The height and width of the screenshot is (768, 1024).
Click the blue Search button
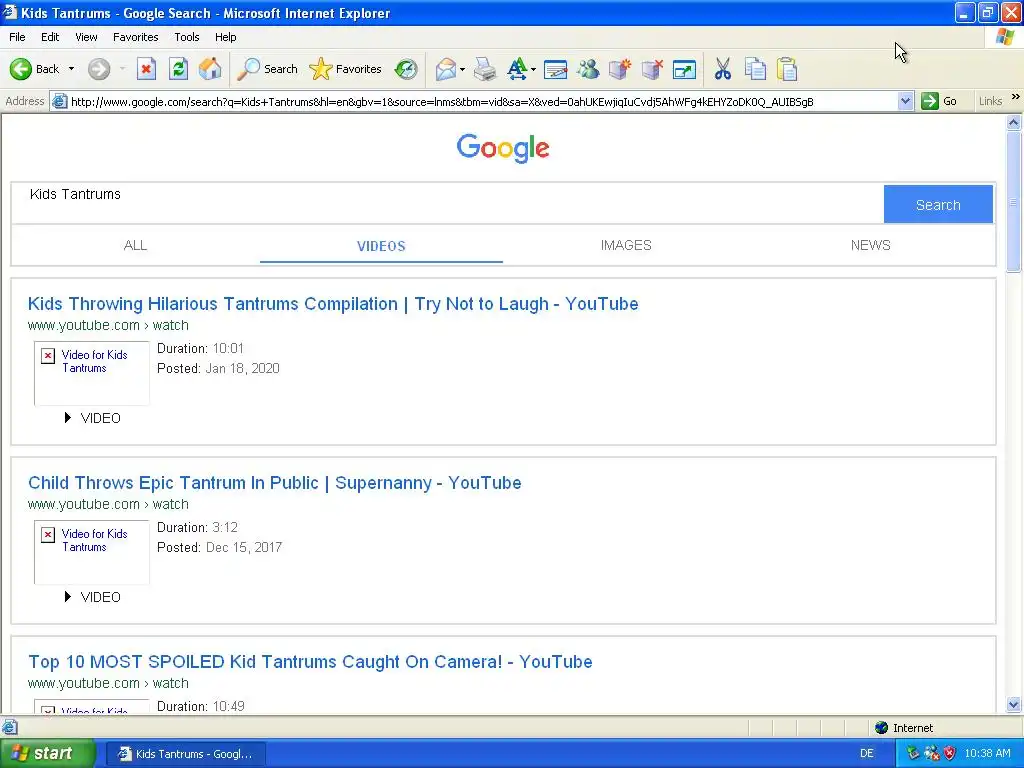(x=938, y=204)
